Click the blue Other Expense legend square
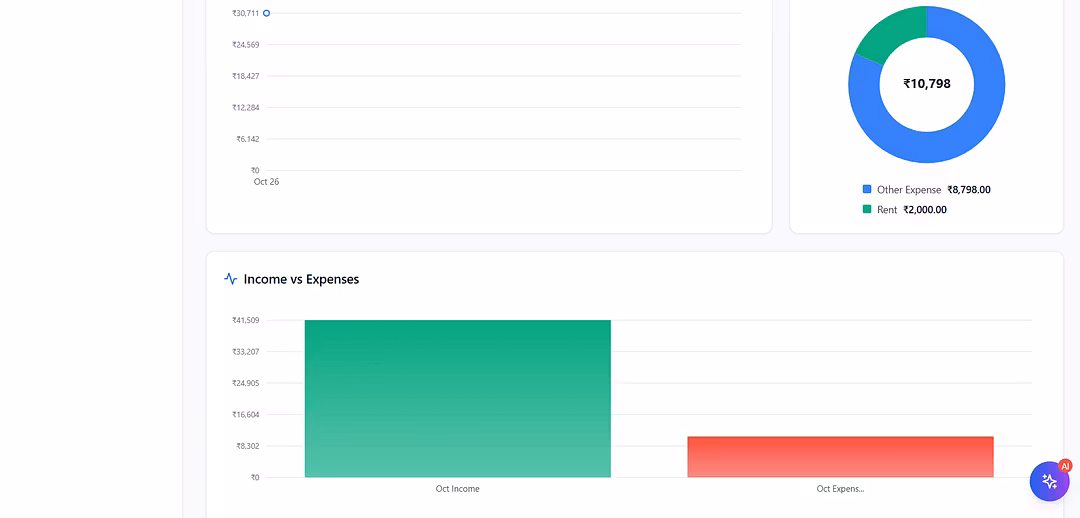The width and height of the screenshot is (1080, 518). (x=867, y=189)
